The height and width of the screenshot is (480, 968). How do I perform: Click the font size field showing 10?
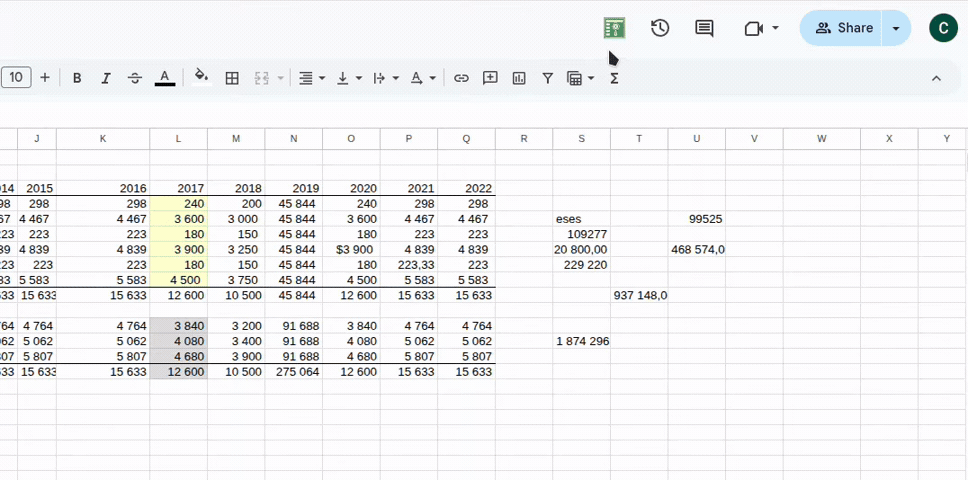16,78
